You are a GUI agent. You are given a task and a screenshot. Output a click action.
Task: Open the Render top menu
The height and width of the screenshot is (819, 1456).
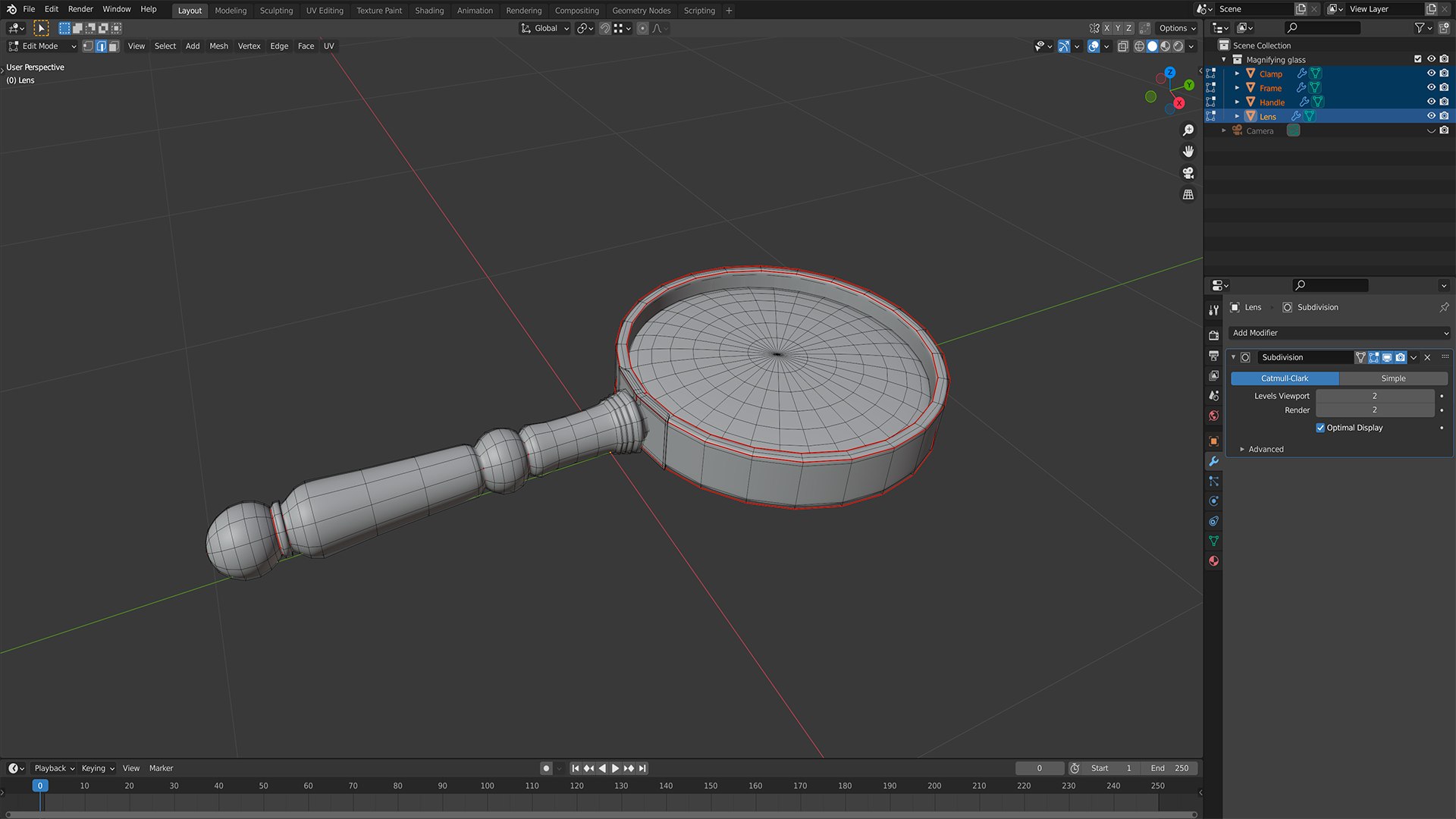click(80, 9)
